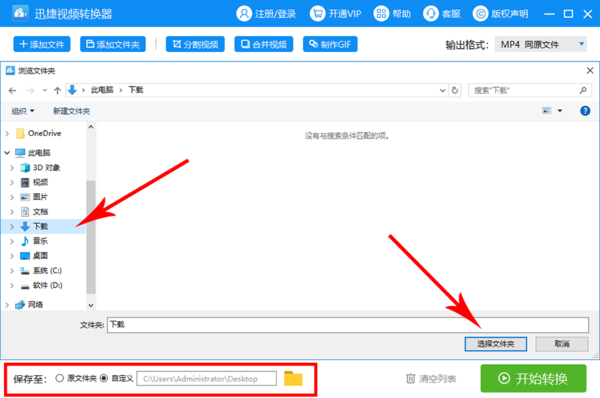Open the 分割视频 split video tool
600x398 pixels.
[195, 44]
